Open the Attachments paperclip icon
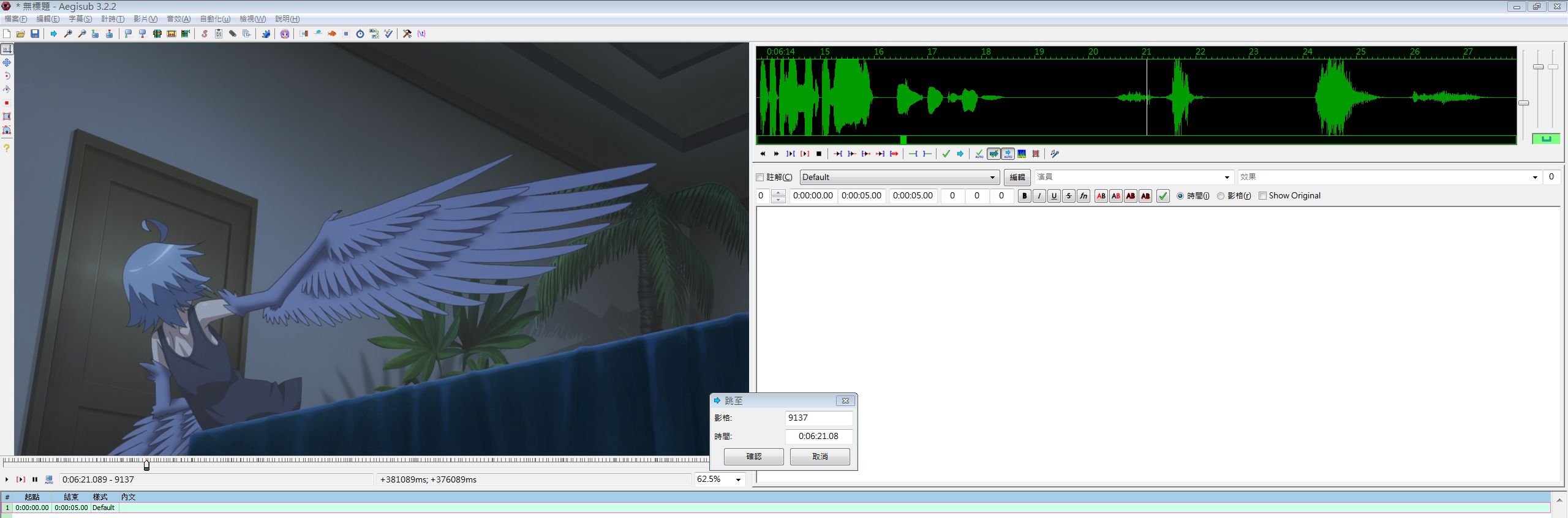The height and width of the screenshot is (518, 1568). [233, 34]
